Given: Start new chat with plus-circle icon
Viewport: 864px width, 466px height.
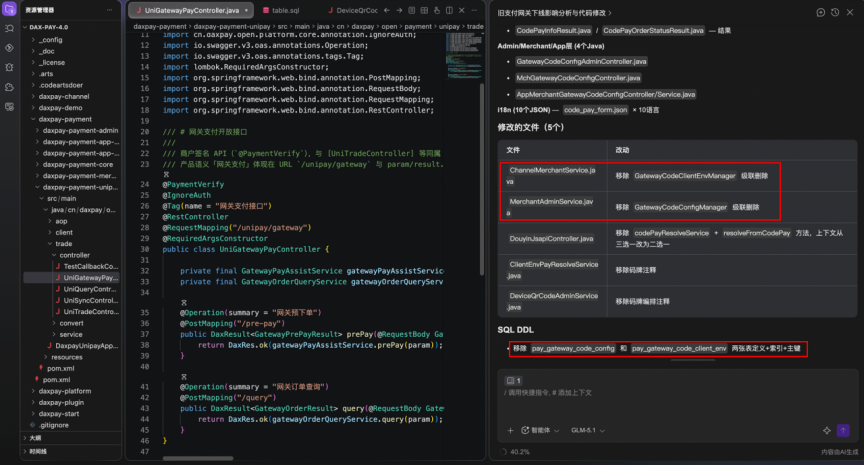Looking at the screenshot, I should pos(820,12).
